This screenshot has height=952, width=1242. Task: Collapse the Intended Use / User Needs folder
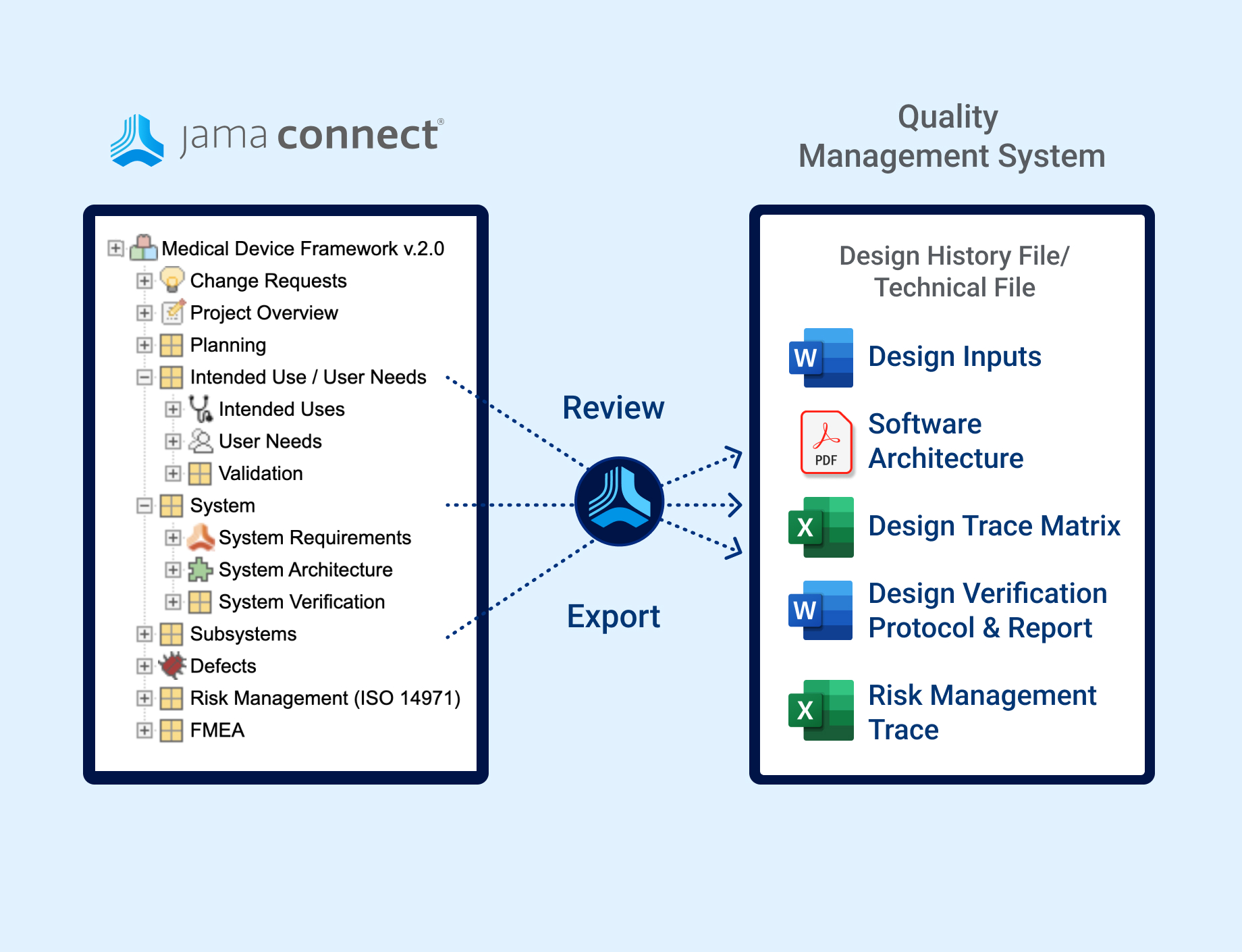tap(144, 377)
